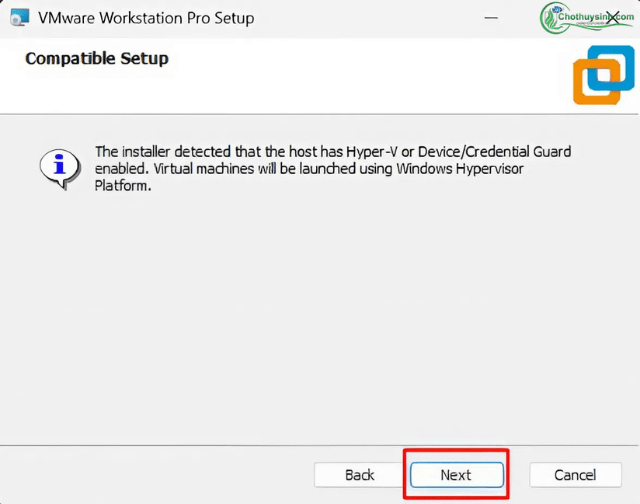Image resolution: width=640 pixels, height=504 pixels.
Task: Click the Hyper-V detection message text
Action: click(333, 169)
